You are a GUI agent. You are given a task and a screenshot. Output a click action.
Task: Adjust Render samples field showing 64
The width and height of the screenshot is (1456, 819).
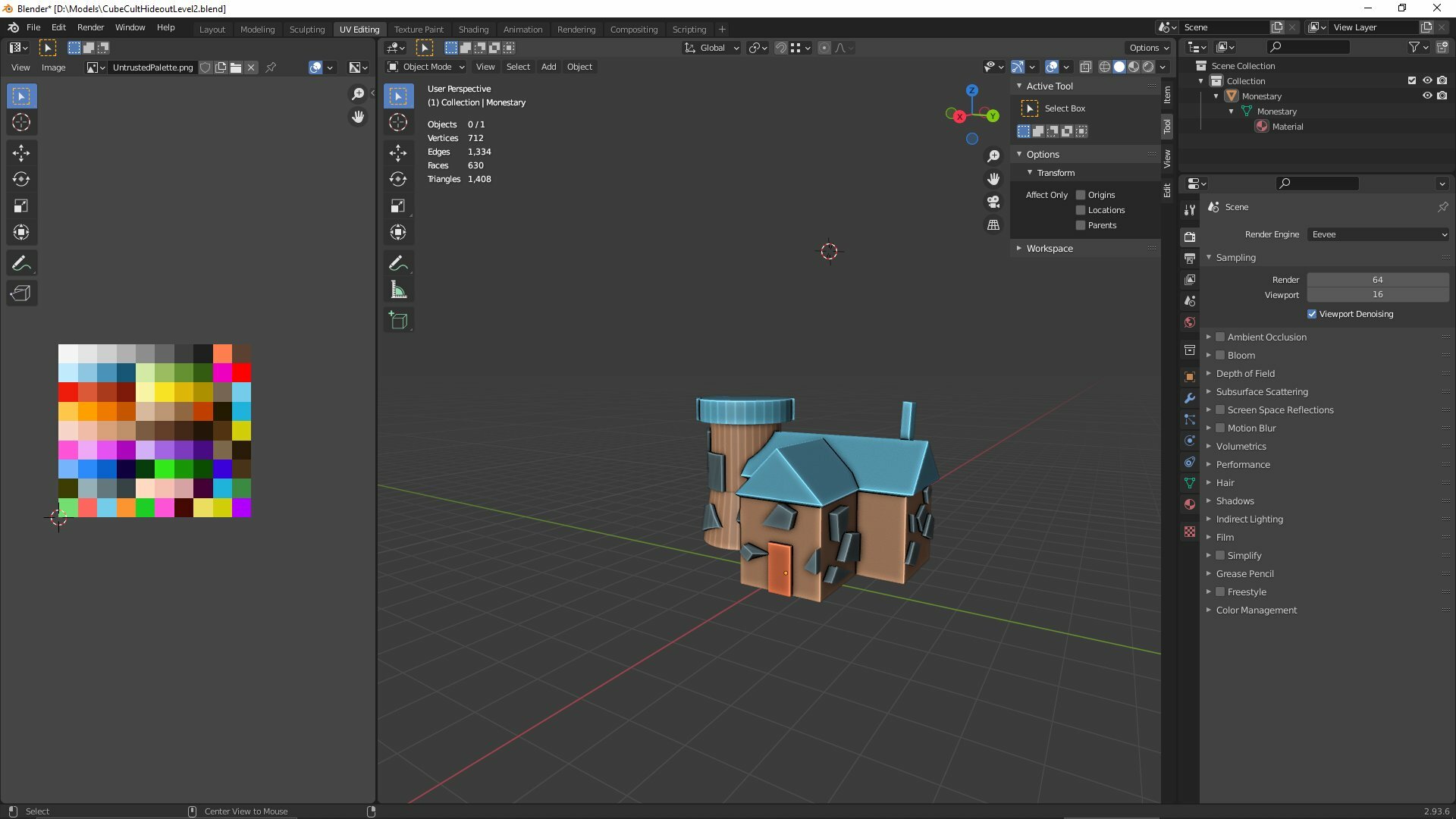point(1378,280)
